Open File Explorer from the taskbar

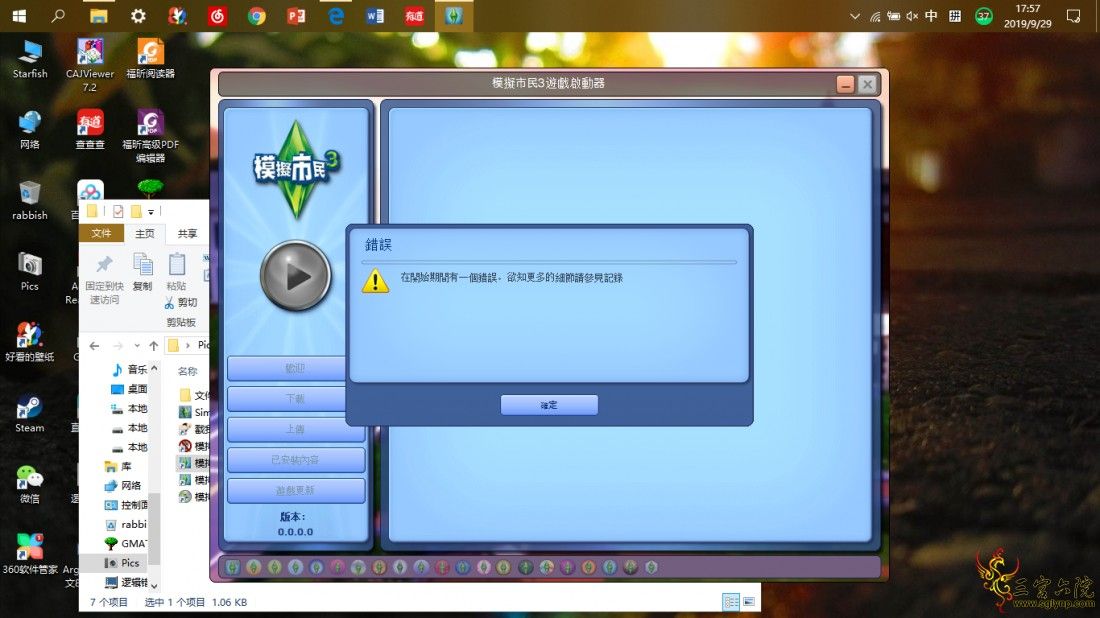tap(98, 16)
